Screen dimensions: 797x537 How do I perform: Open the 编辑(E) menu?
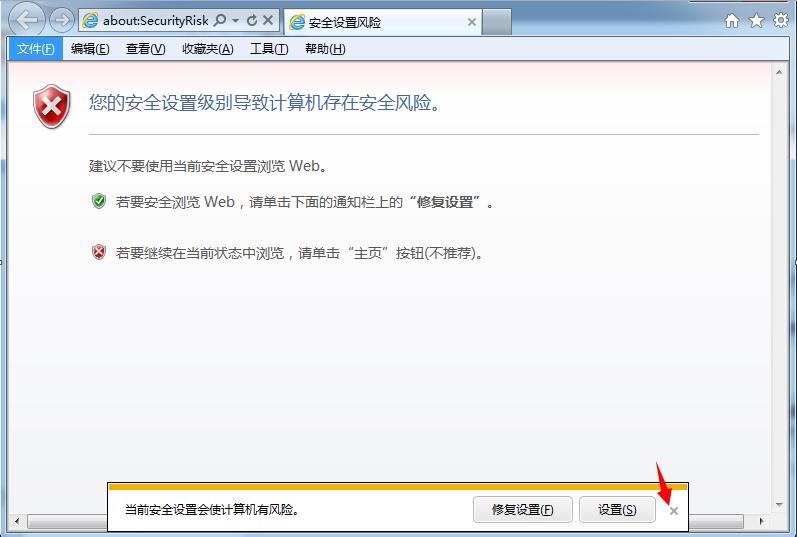click(x=90, y=49)
